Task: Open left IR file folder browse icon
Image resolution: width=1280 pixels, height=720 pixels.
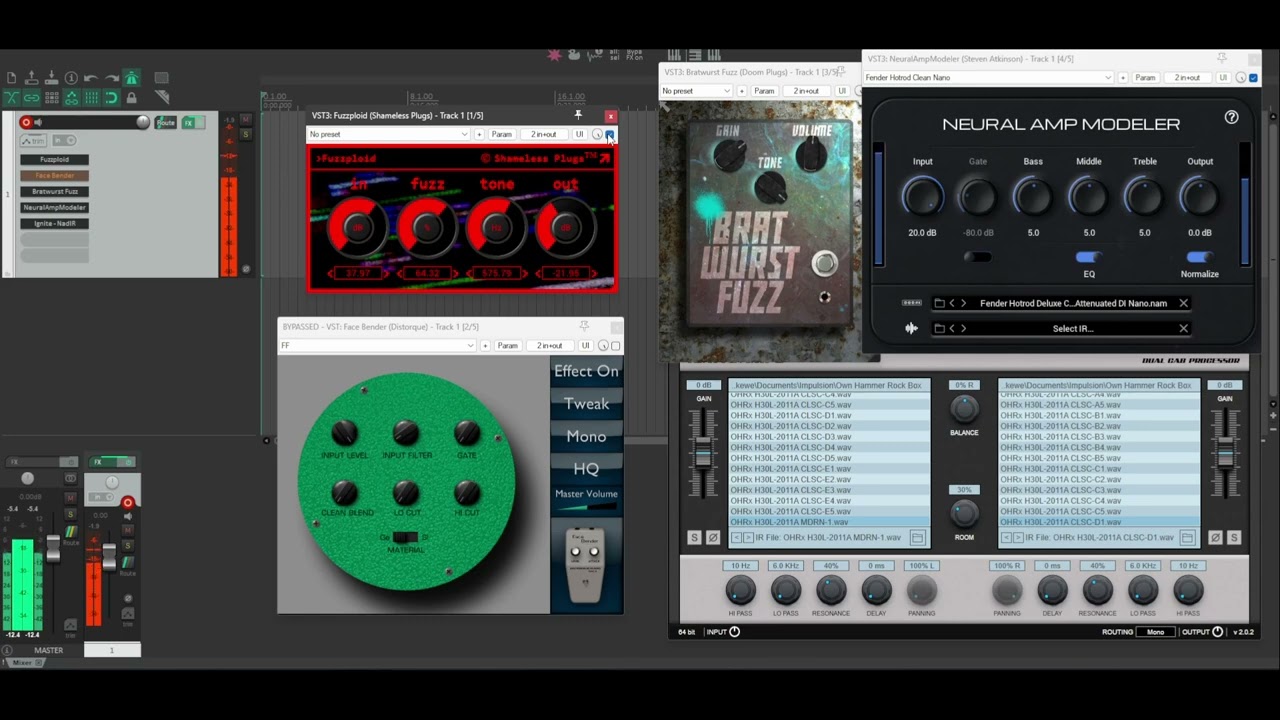Action: (917, 538)
